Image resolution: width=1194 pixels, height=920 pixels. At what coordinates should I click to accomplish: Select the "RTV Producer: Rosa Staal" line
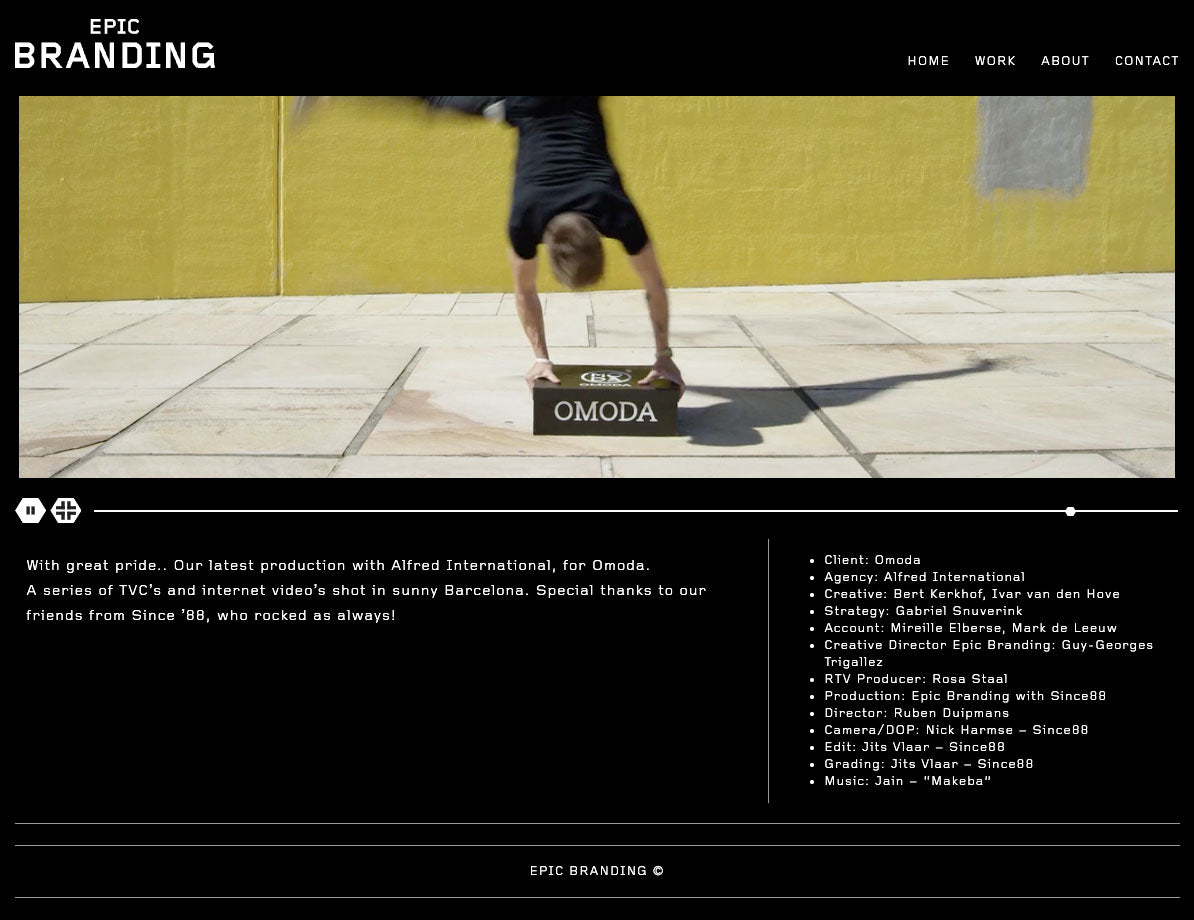(915, 679)
